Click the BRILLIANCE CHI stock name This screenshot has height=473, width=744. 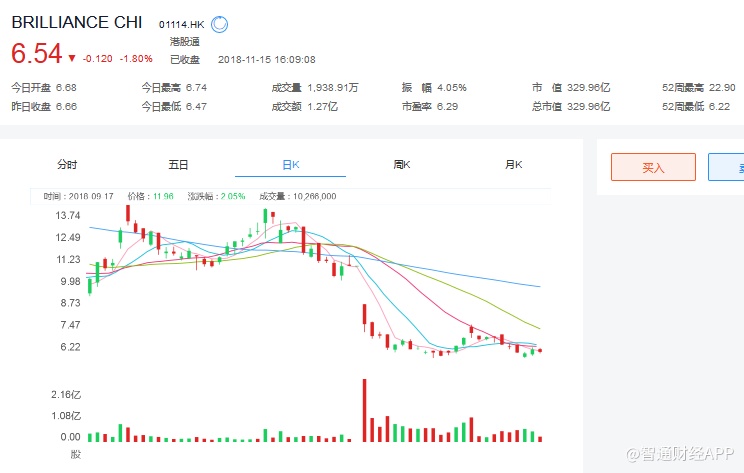(76, 22)
